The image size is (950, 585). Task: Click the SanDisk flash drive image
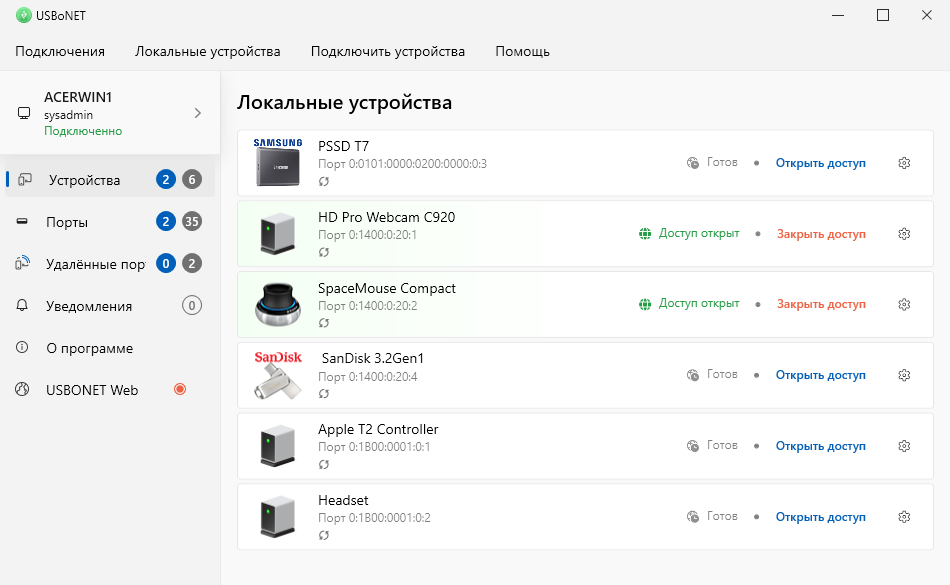tap(277, 375)
